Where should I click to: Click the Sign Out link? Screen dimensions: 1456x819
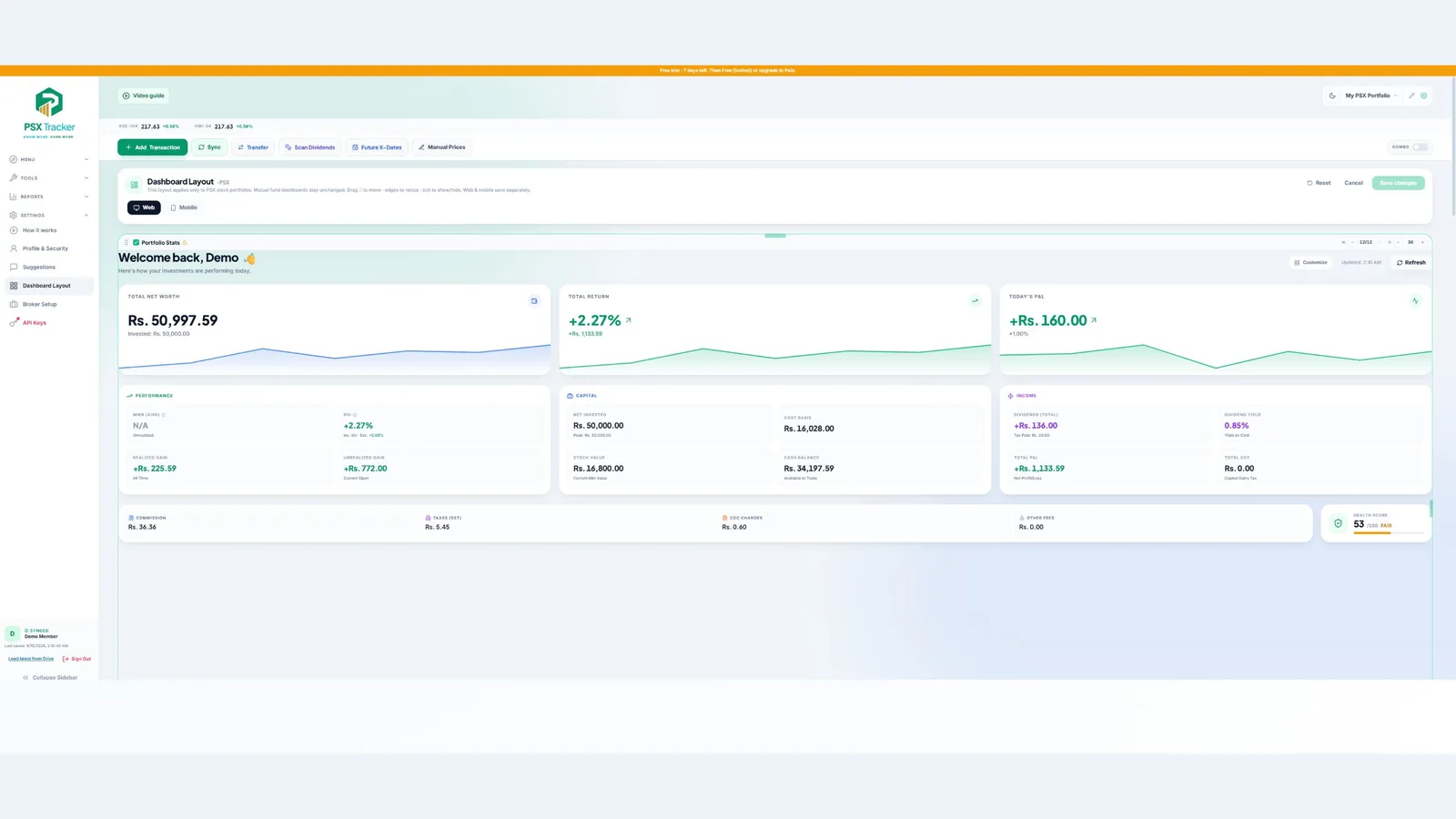click(x=76, y=659)
